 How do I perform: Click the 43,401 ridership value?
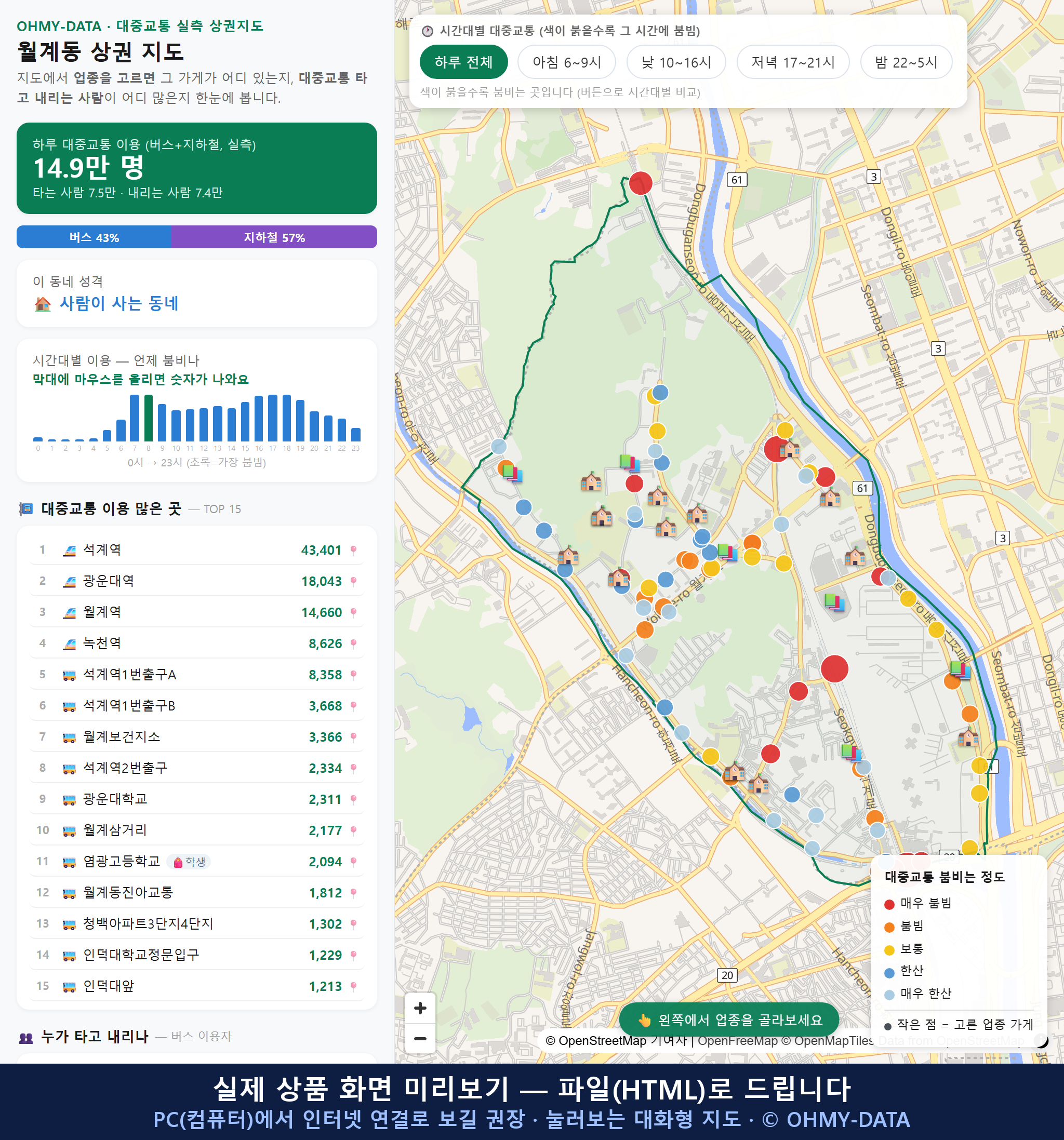click(321, 551)
